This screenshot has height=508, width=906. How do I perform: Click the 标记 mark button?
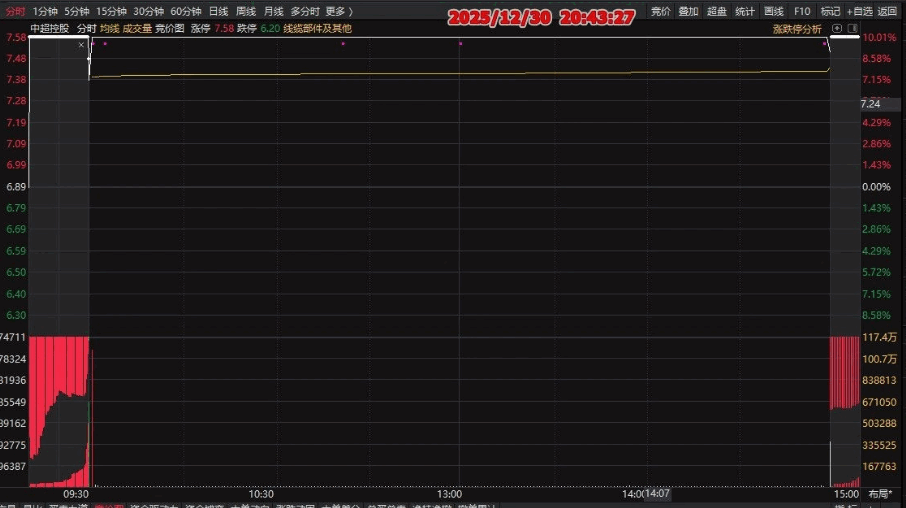[x=830, y=12]
